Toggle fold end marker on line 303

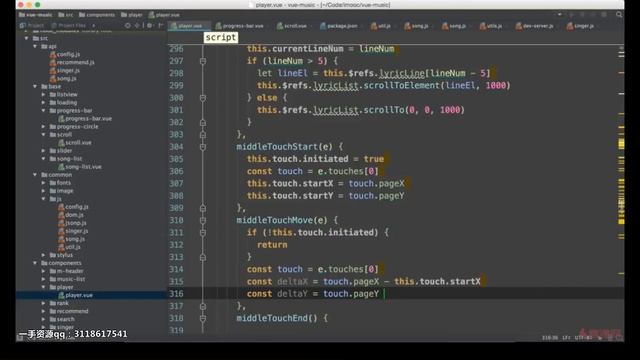pos(202,134)
